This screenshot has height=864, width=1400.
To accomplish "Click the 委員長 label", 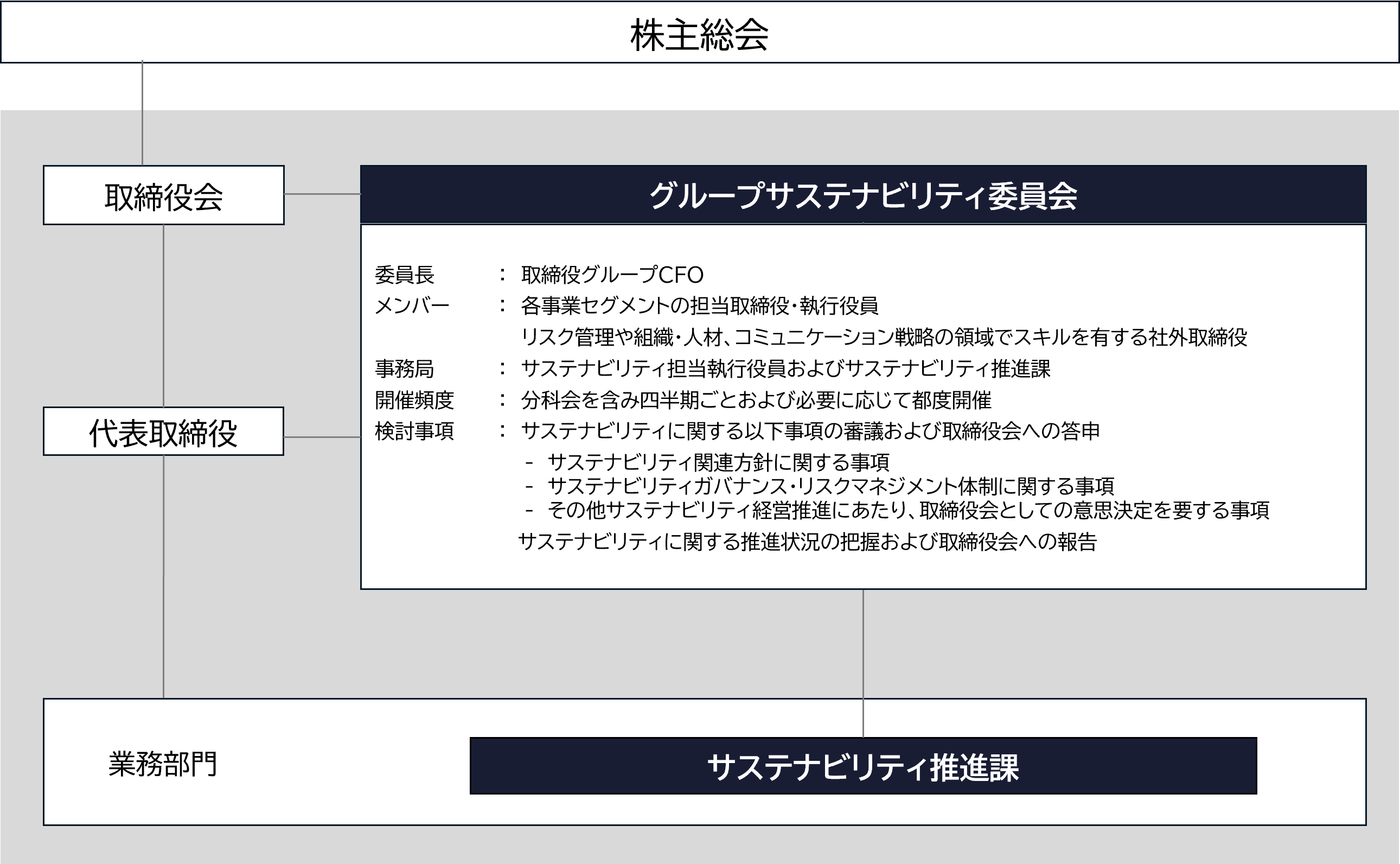I will [404, 275].
